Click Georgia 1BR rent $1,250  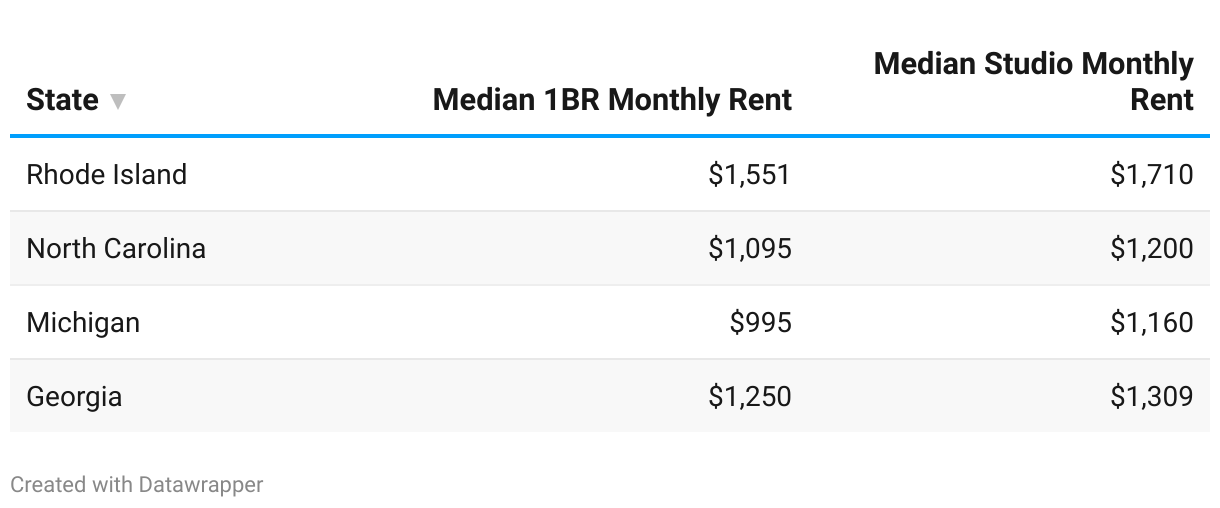click(x=750, y=396)
